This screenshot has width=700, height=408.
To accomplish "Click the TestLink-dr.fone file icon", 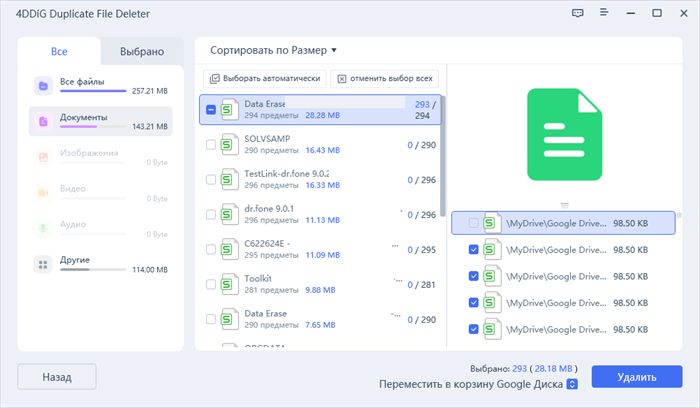I will coord(229,179).
